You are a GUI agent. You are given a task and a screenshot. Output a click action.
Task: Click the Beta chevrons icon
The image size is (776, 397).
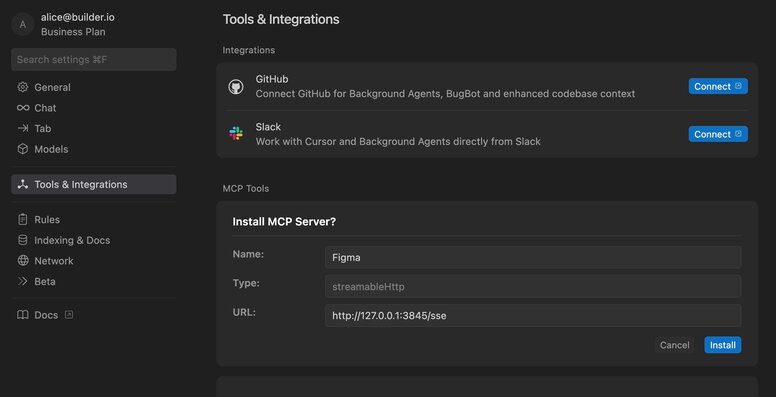[23, 281]
